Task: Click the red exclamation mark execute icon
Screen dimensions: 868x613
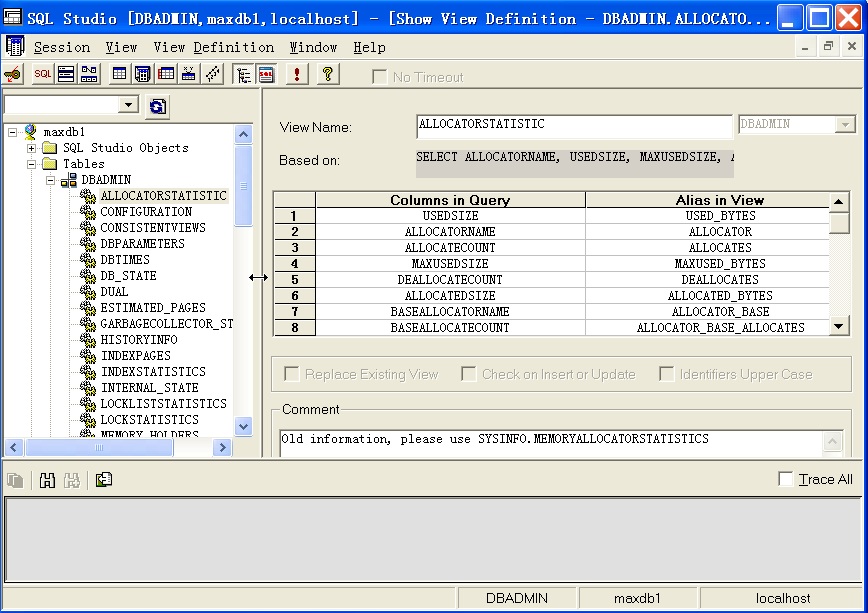Action: (297, 74)
